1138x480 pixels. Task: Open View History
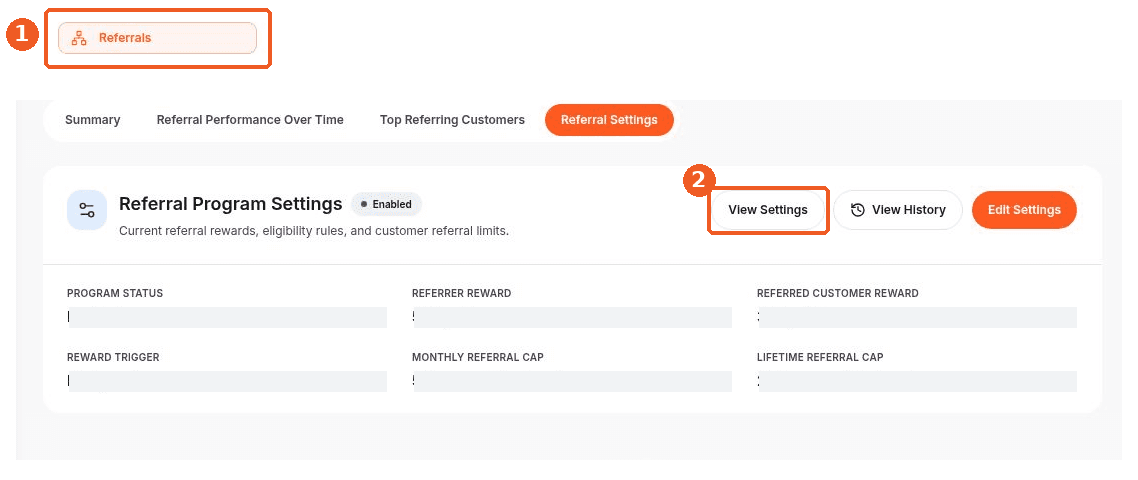[898, 210]
